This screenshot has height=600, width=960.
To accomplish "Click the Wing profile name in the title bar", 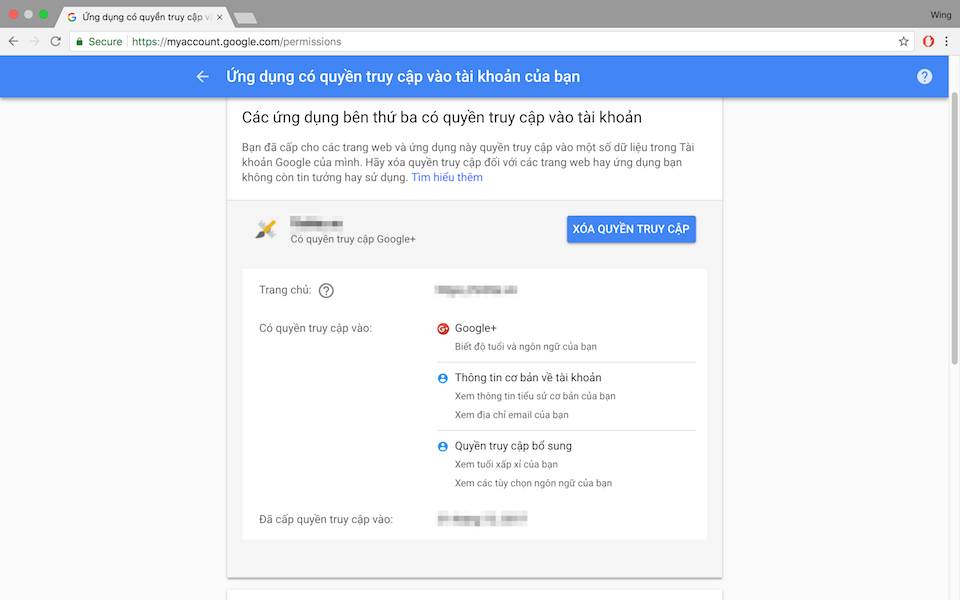I will click(940, 15).
